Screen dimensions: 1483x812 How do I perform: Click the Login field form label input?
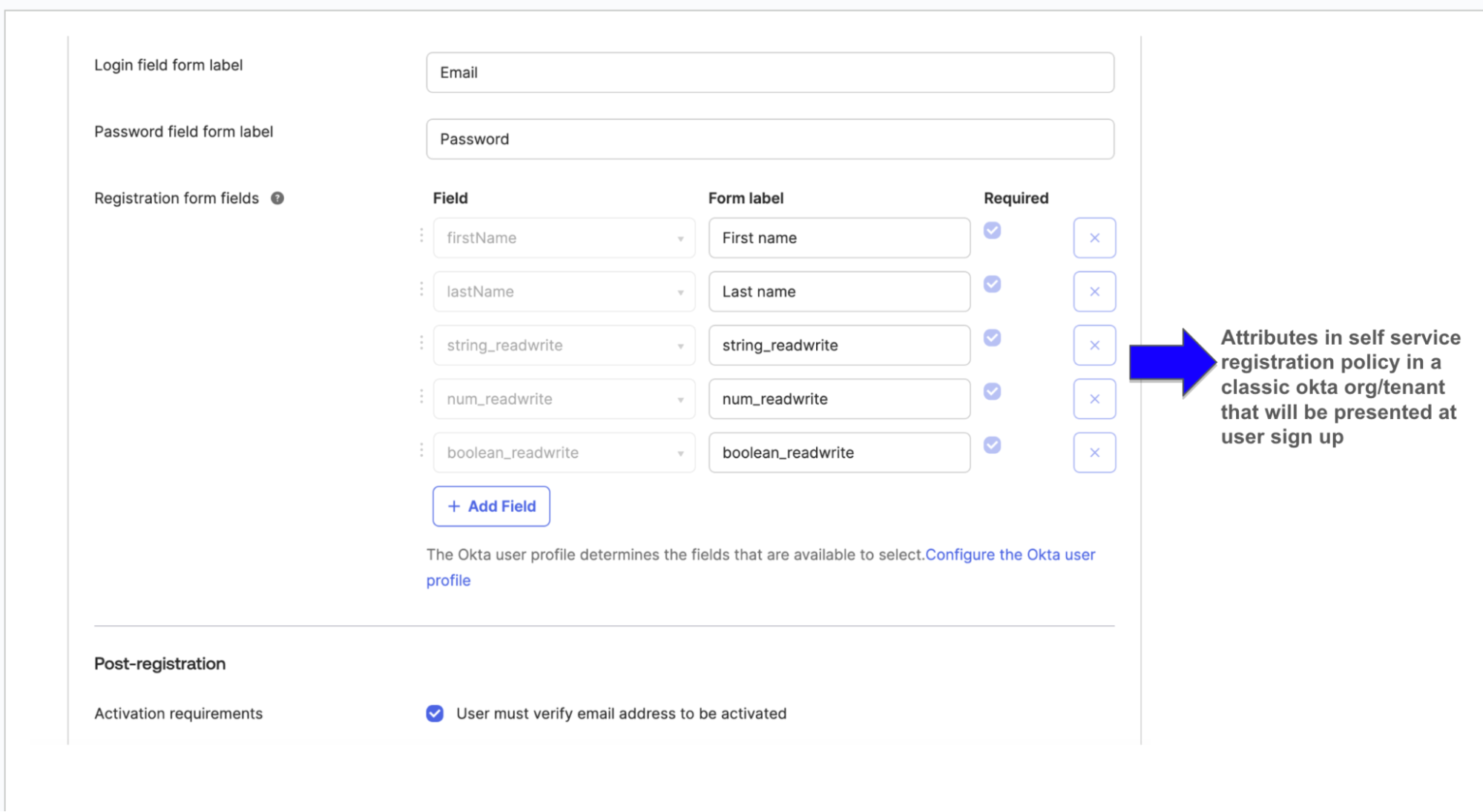pyautogui.click(x=769, y=73)
